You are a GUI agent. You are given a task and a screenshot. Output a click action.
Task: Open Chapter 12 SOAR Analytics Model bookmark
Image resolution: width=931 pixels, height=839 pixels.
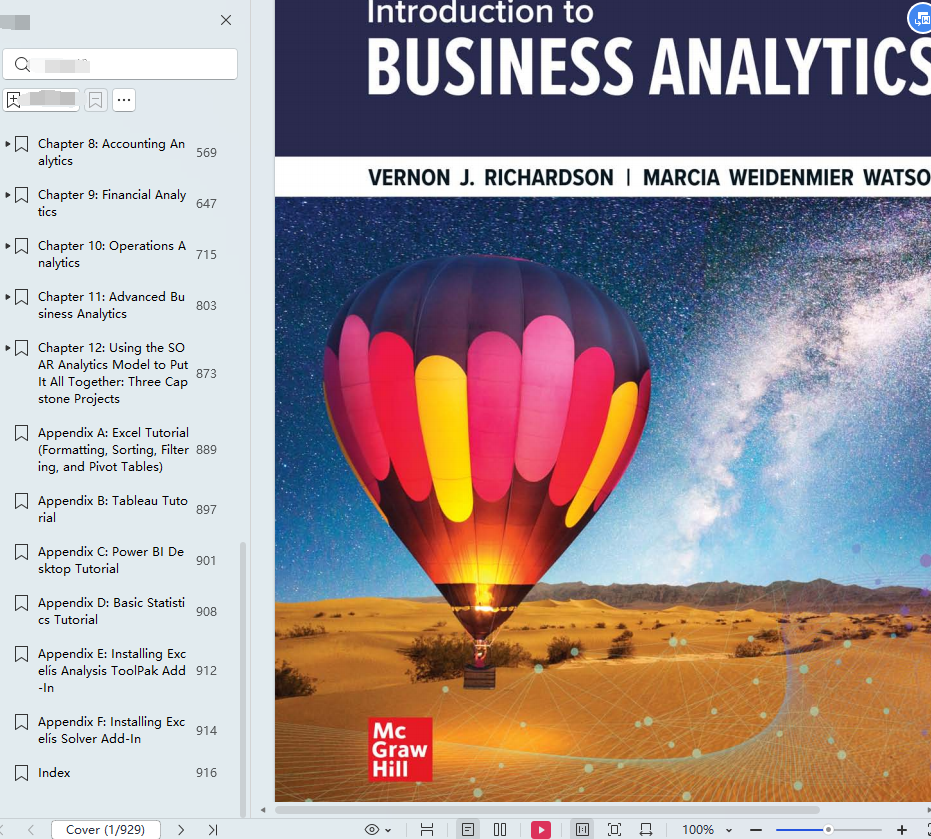click(x=113, y=373)
